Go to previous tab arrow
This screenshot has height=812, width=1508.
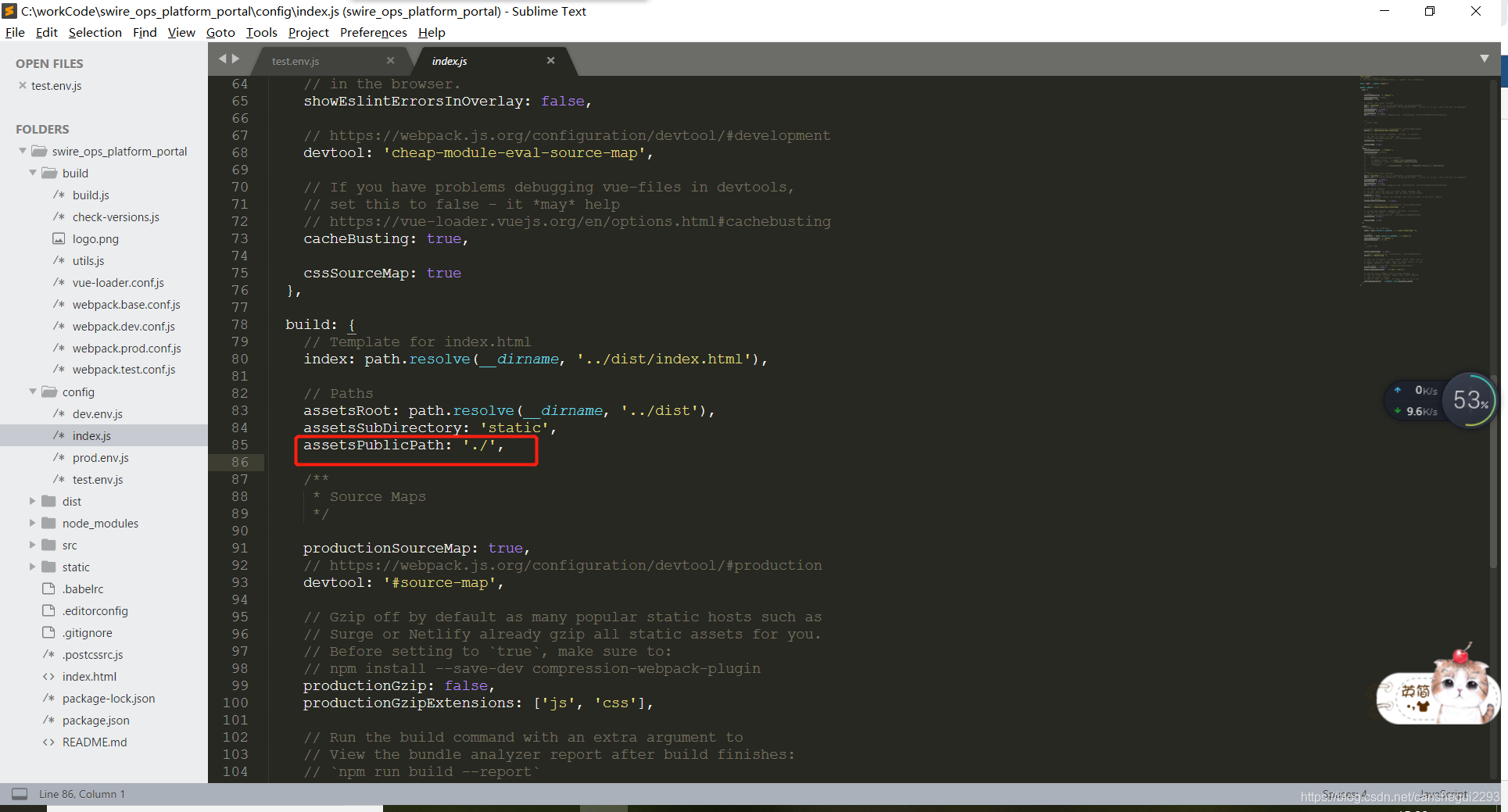pos(222,59)
